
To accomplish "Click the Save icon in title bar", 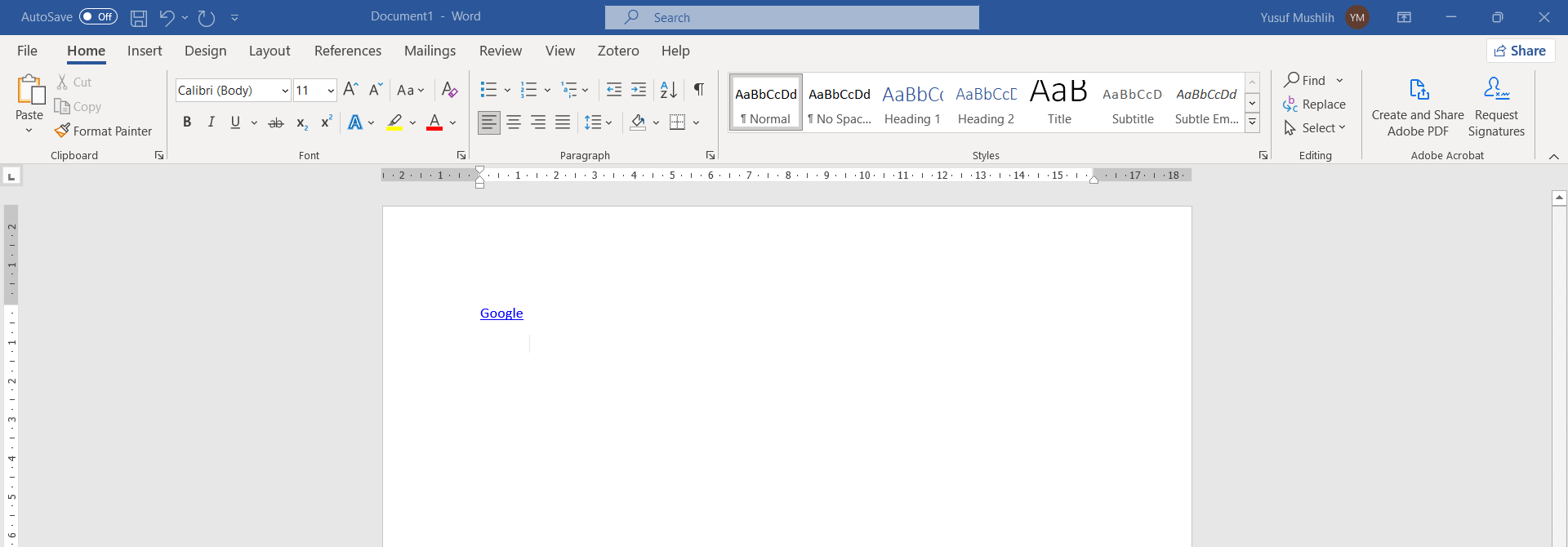I will point(139,17).
